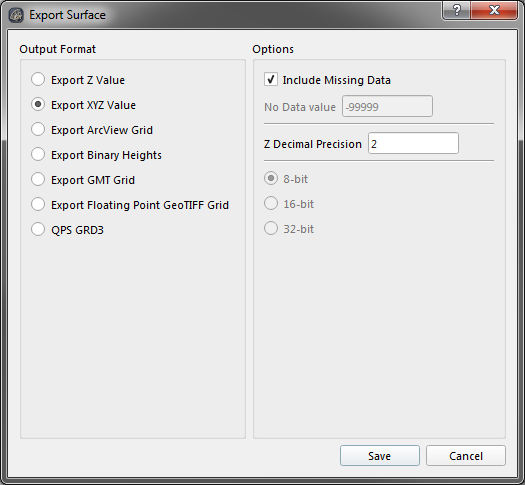
Task: Click the No Data value field
Action: (x=387, y=106)
